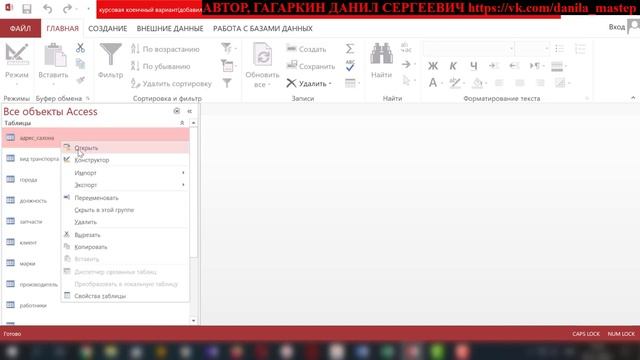Click align left icon in text formatting
The image size is (640, 360).
(x=499, y=83)
